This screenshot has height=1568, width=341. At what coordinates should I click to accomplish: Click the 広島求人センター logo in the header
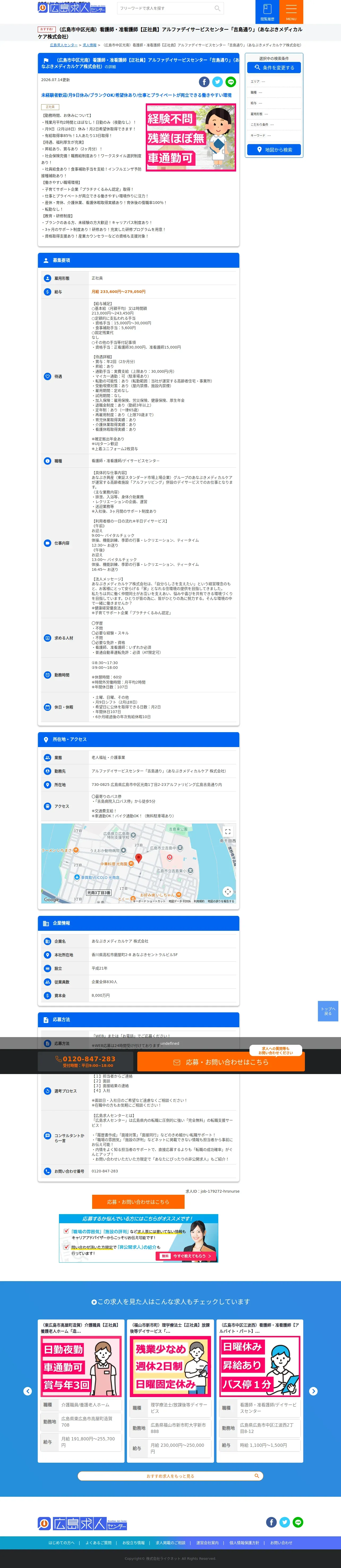pyautogui.click(x=72, y=8)
